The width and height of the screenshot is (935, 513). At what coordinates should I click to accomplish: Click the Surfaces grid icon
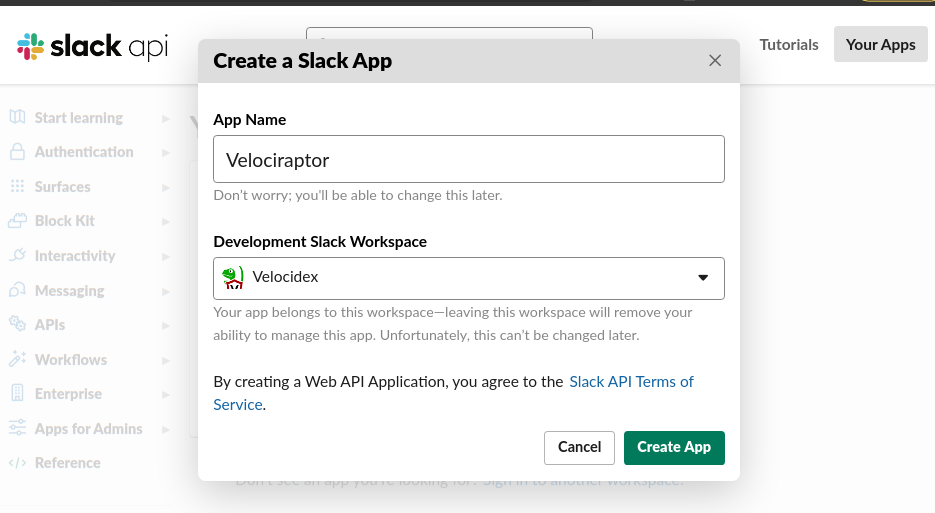(x=17, y=187)
